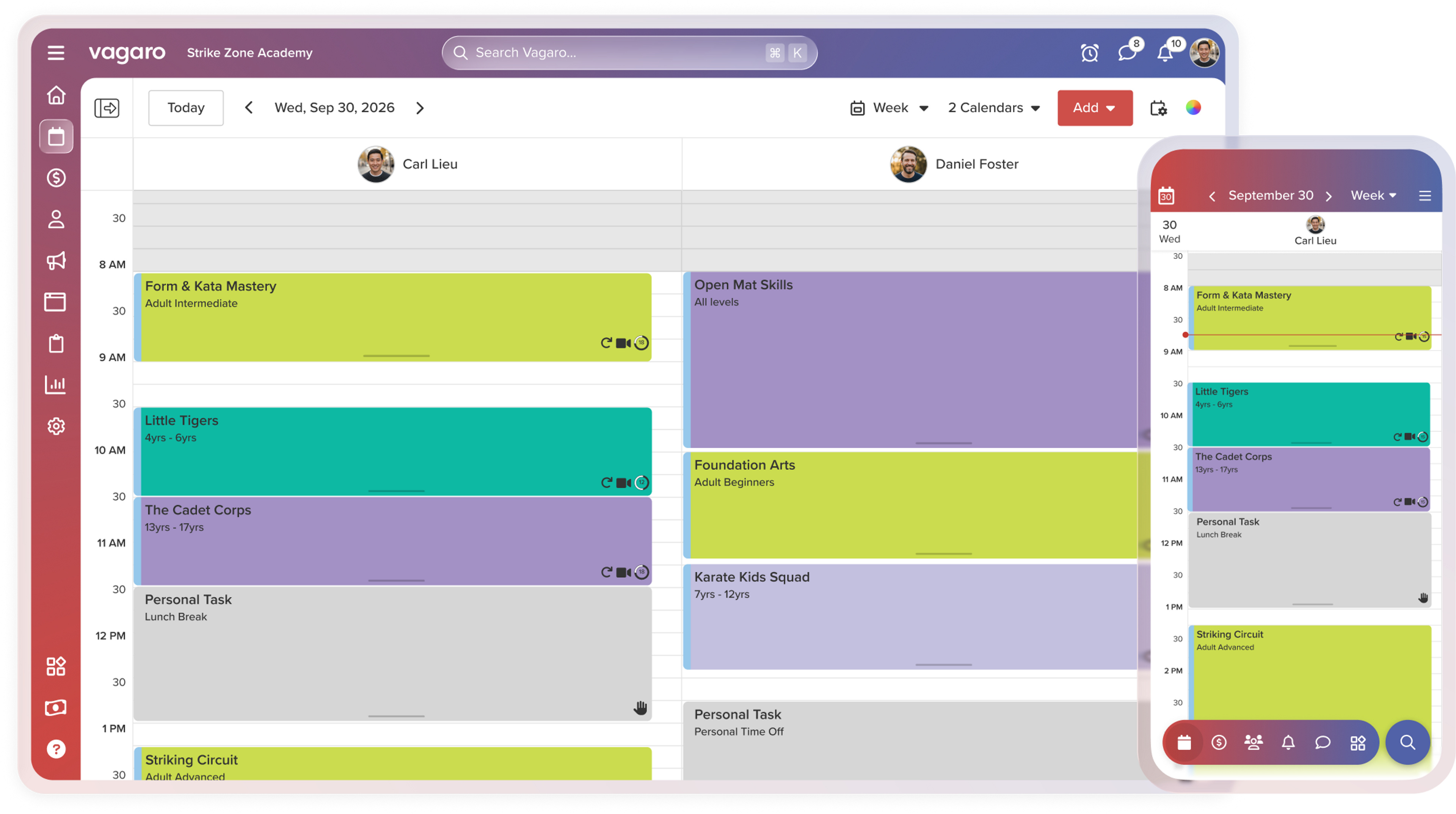Open the Calendar sidebar icon
The image size is (1456, 814).
click(x=56, y=136)
